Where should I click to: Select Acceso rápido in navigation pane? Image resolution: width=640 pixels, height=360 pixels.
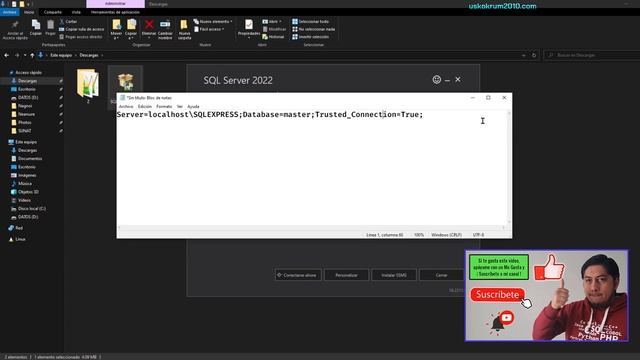click(28, 73)
